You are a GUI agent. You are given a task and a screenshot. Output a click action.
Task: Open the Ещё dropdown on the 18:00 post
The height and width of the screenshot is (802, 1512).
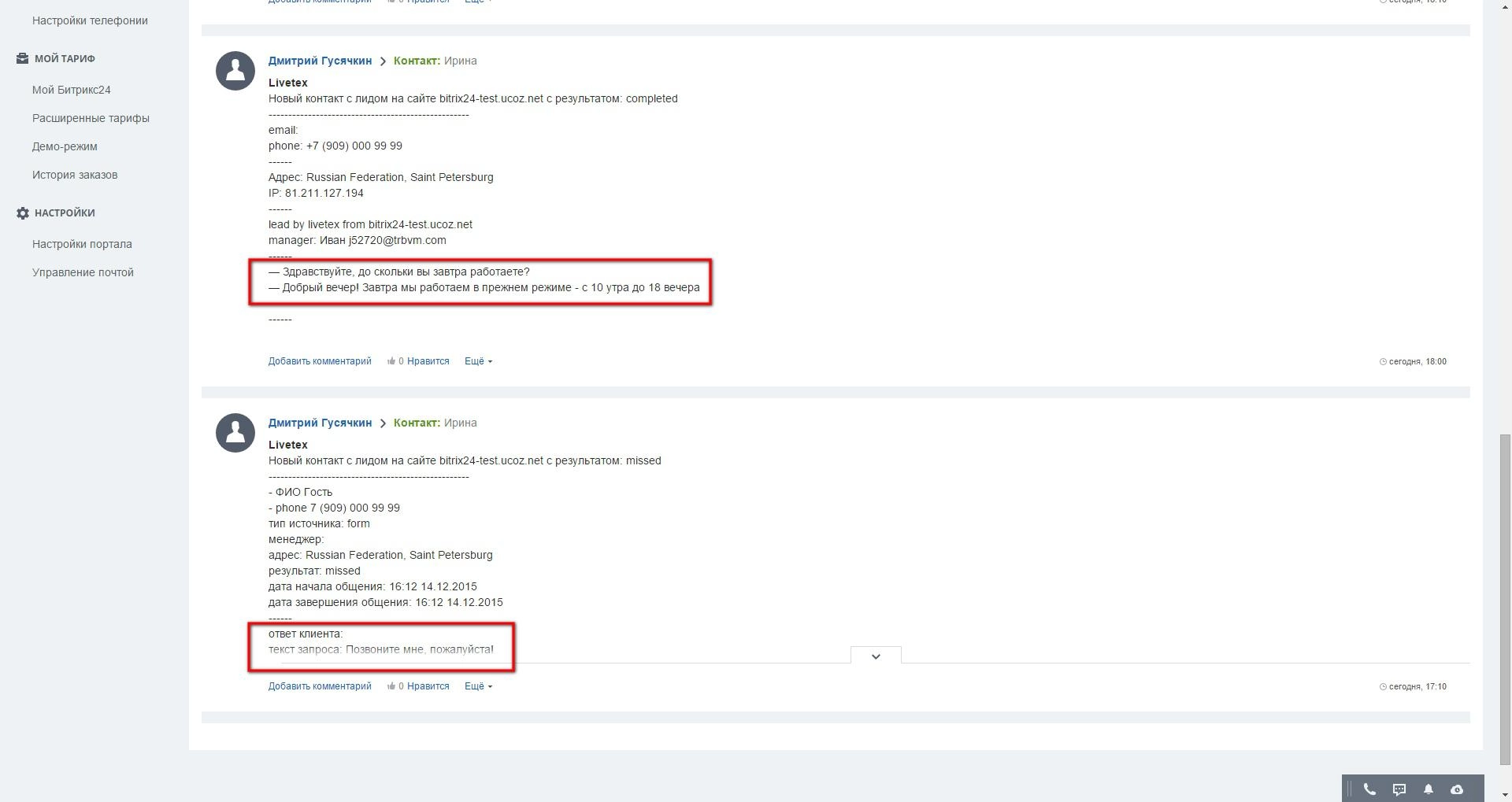(x=478, y=361)
